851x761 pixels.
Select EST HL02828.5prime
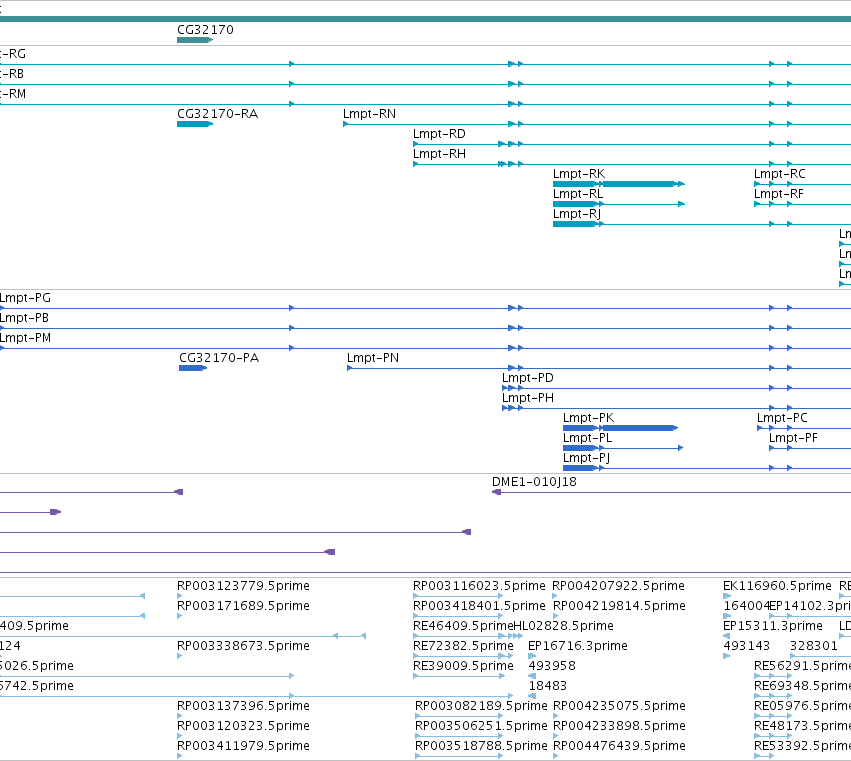pyautogui.click(x=564, y=626)
